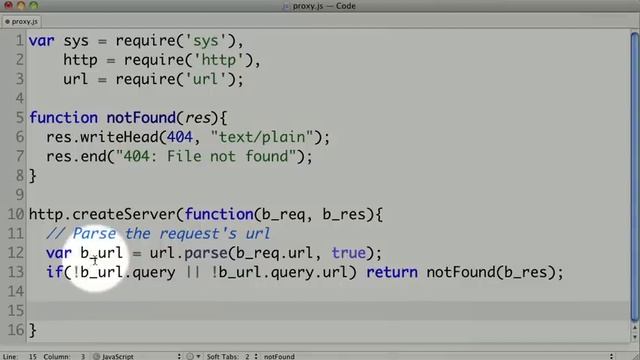Select the proxy.js tab
Image resolution: width=640 pixels, height=360 pixels.
coord(21,21)
